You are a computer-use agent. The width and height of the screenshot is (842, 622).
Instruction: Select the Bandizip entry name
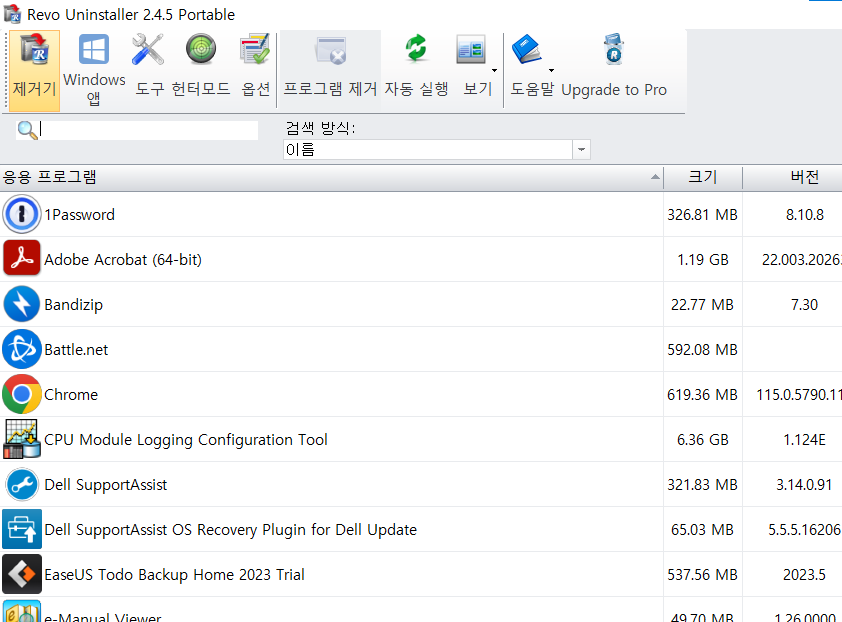tap(74, 305)
